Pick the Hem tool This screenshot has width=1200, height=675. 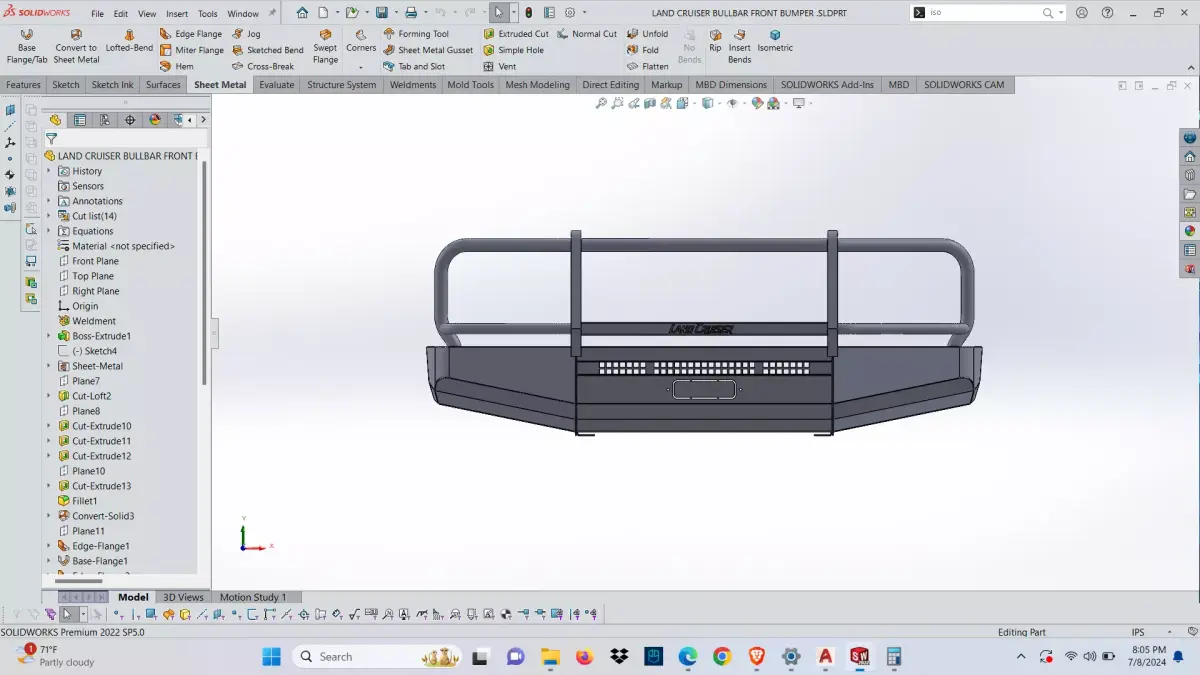(177, 66)
